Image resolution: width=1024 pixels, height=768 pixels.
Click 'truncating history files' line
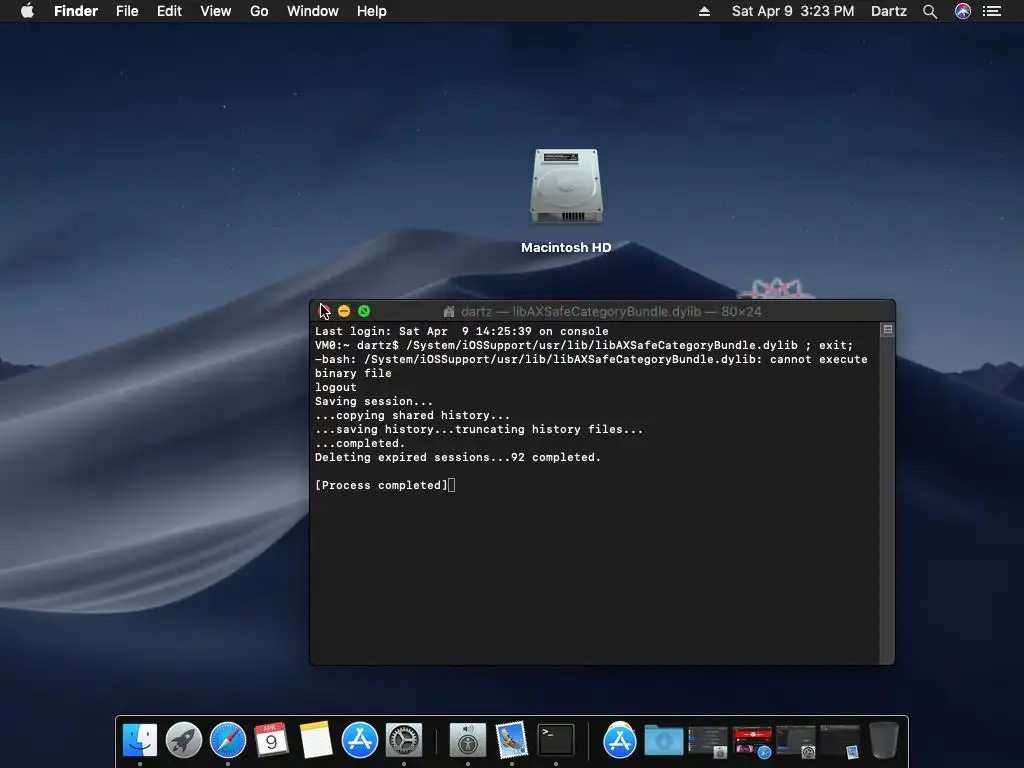tap(479, 429)
